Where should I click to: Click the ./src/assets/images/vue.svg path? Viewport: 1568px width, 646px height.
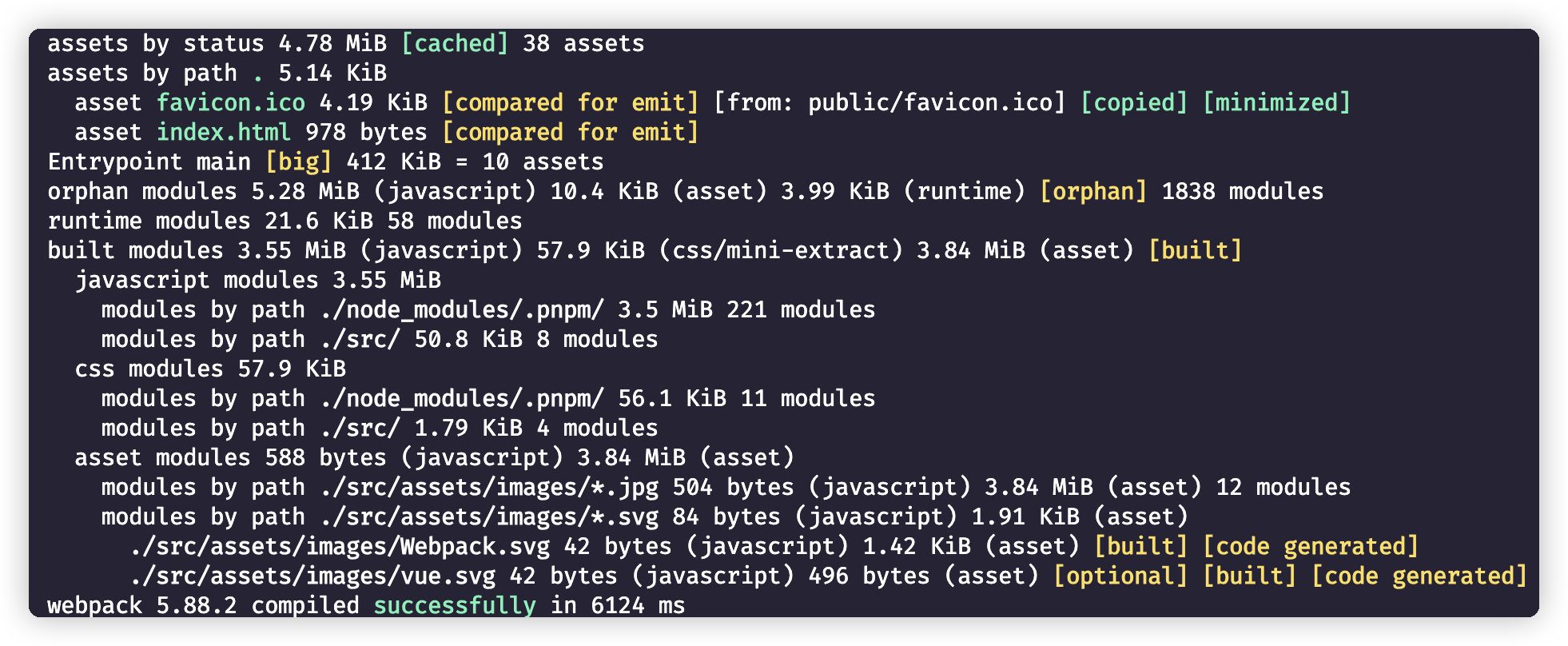tap(312, 576)
